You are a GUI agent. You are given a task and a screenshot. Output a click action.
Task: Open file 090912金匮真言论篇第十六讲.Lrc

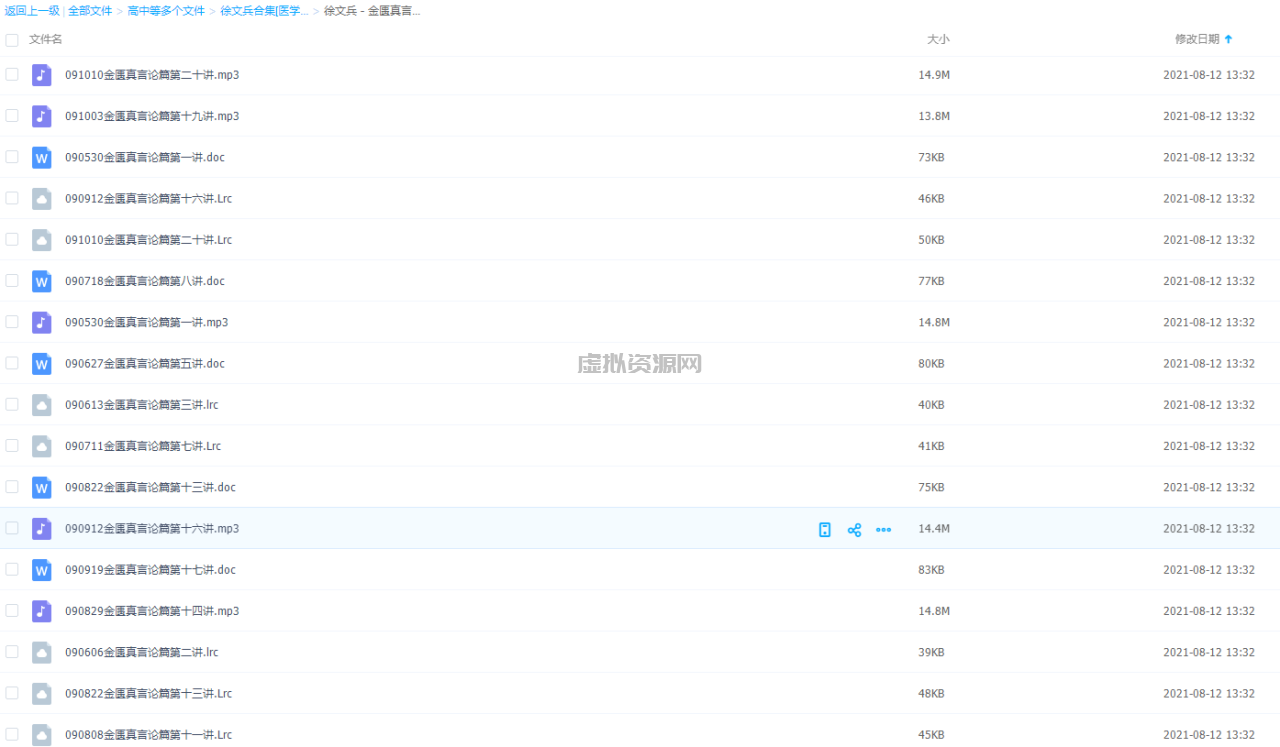[149, 198]
